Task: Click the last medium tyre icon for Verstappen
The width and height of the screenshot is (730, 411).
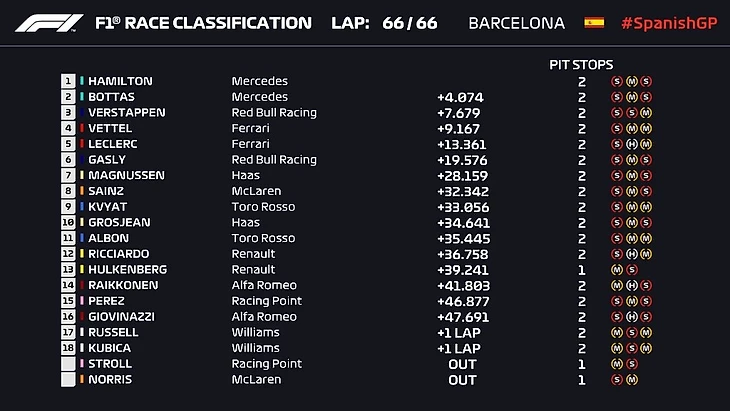Action: coord(646,113)
